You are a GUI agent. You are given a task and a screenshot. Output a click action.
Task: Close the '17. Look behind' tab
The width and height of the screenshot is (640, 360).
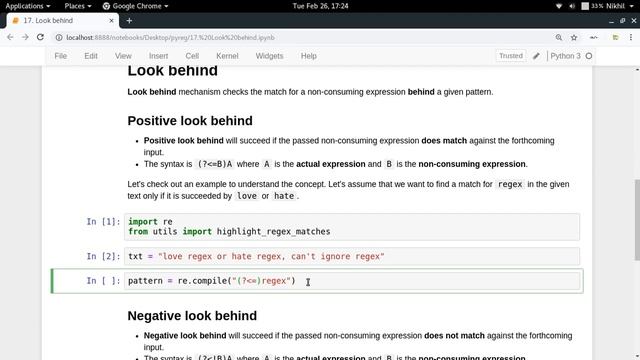[x=111, y=20]
